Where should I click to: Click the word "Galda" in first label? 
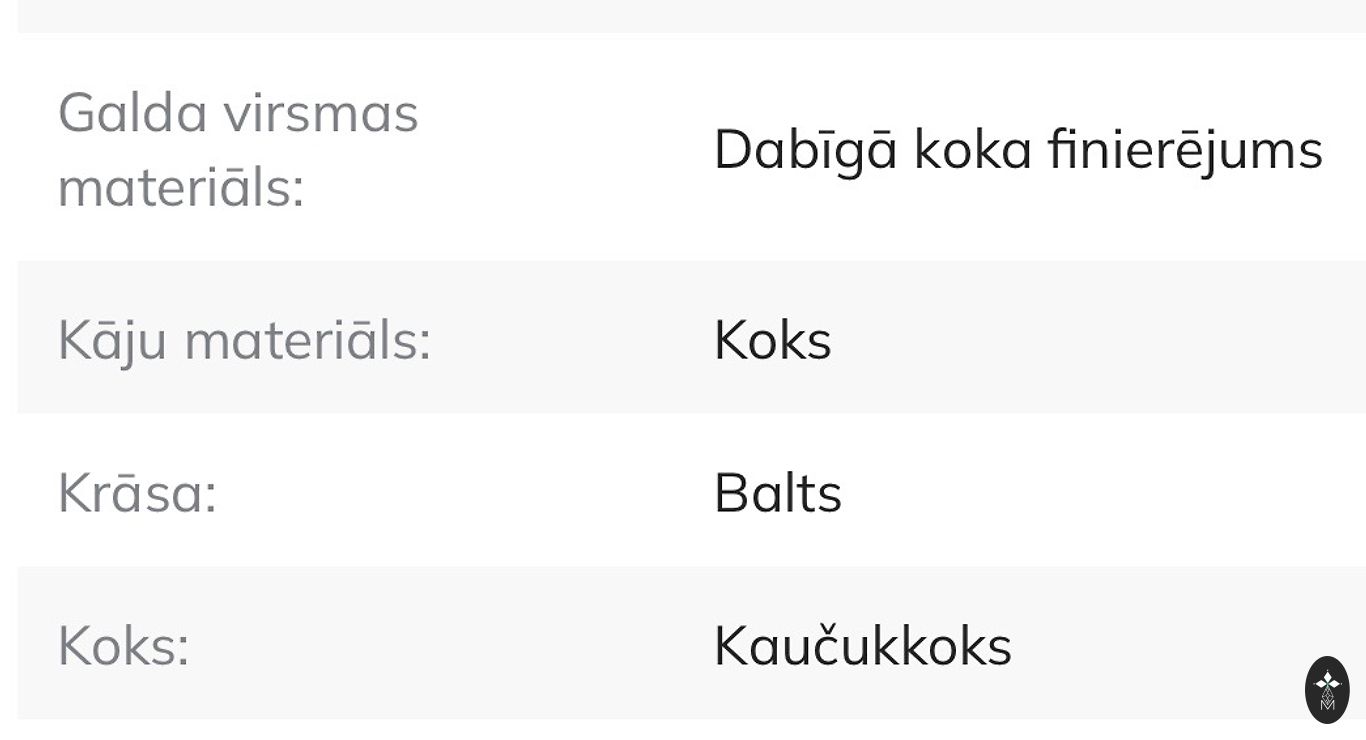pyautogui.click(x=132, y=112)
